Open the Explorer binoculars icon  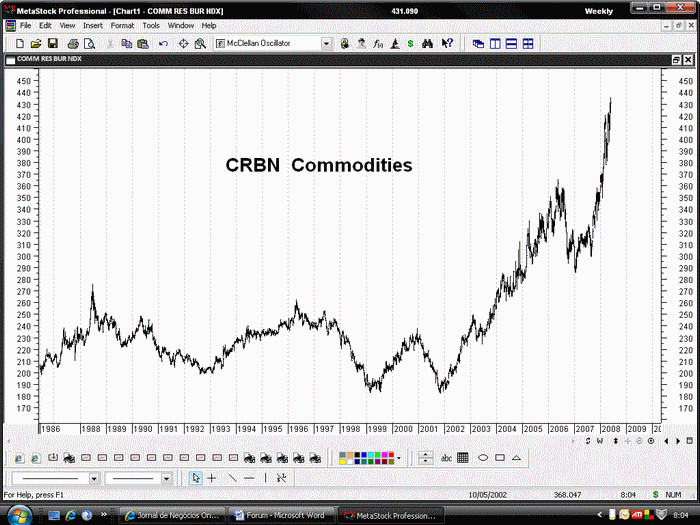tap(427, 44)
